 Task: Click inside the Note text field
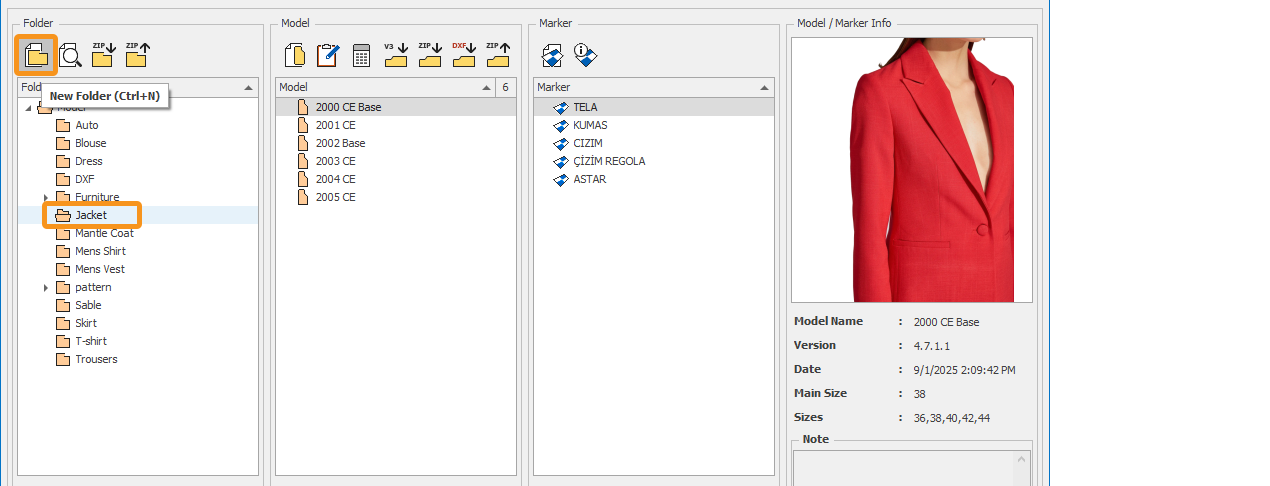pyautogui.click(x=905, y=466)
